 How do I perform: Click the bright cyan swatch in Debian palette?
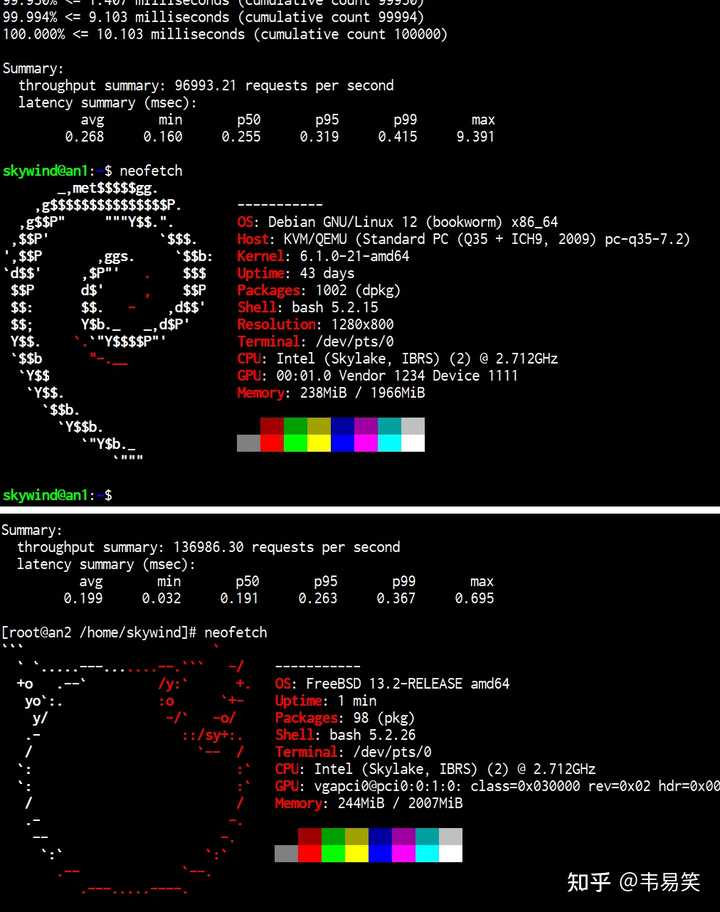[x=389, y=443]
